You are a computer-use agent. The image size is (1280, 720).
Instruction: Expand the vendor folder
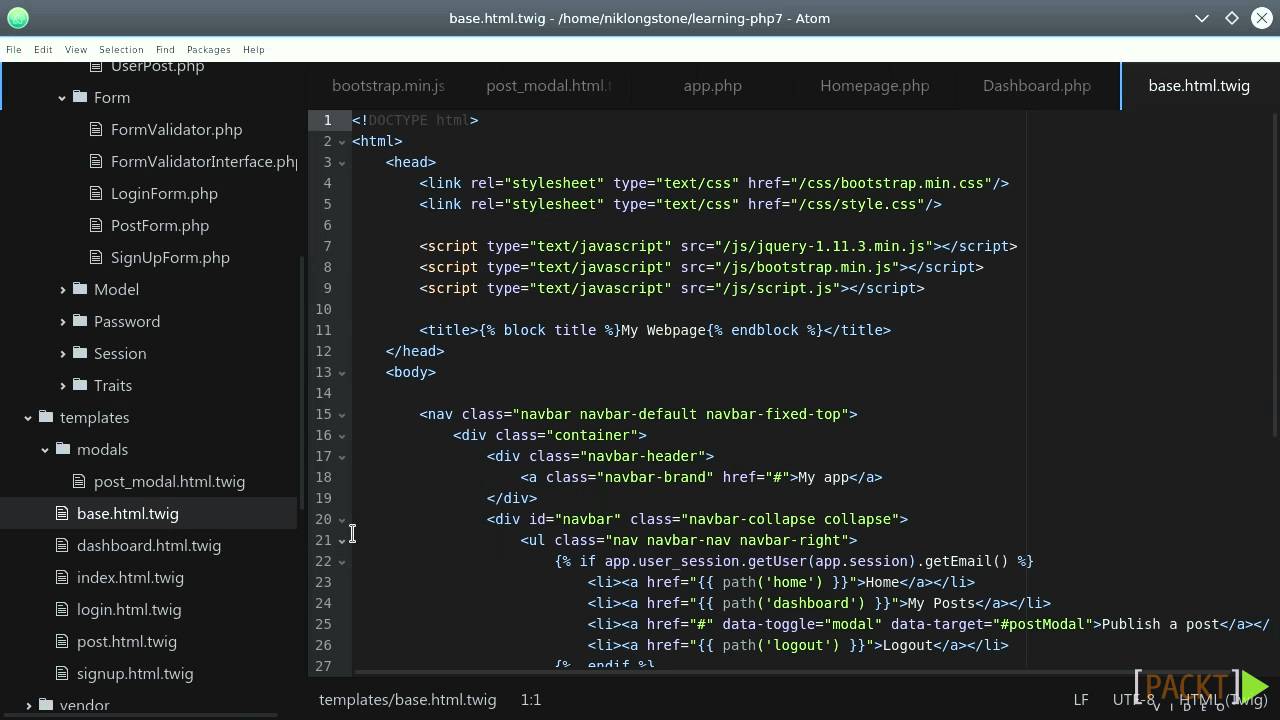(28, 705)
